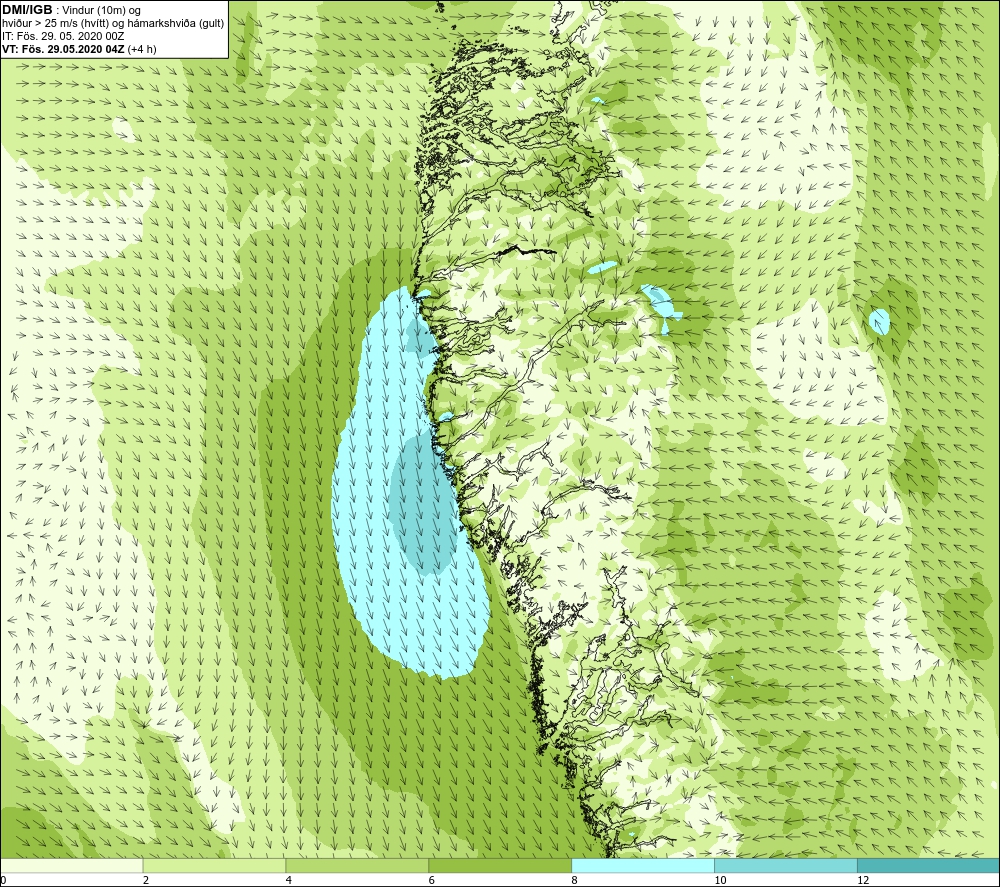Image resolution: width=1000 pixels, height=887 pixels.
Task: Click the 6–8 m/s dark green band
Action: [x=500, y=865]
